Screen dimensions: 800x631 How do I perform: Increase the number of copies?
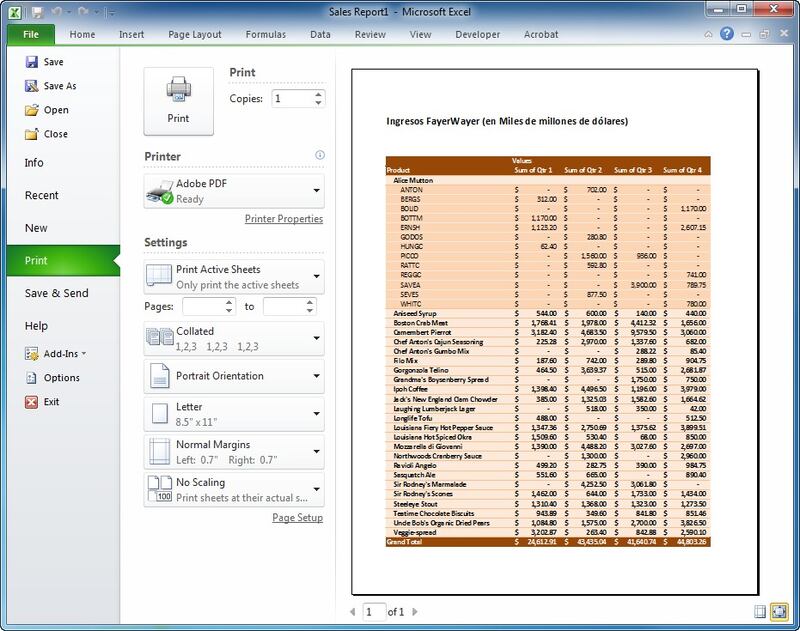319,94
